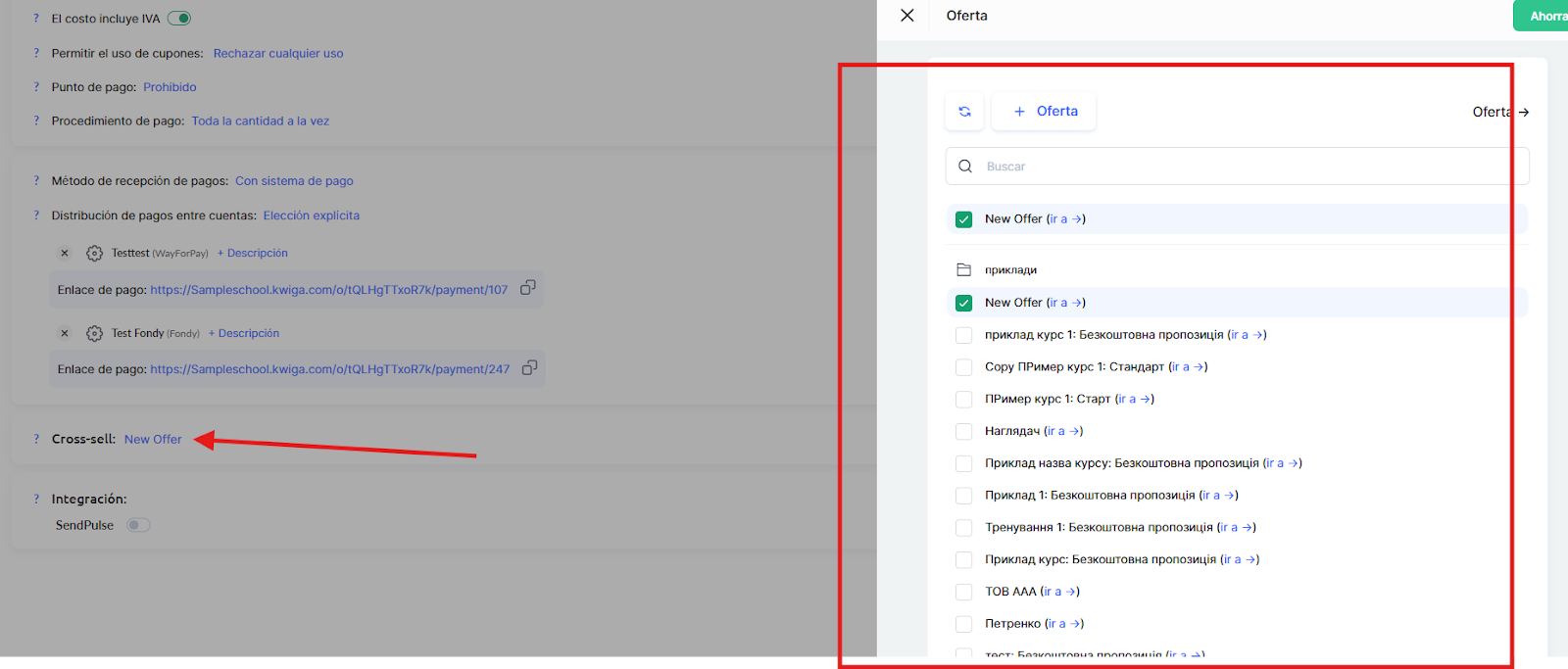Open the 'Con sistema de pago' method selector
The width and height of the screenshot is (1568, 669).
tap(294, 181)
